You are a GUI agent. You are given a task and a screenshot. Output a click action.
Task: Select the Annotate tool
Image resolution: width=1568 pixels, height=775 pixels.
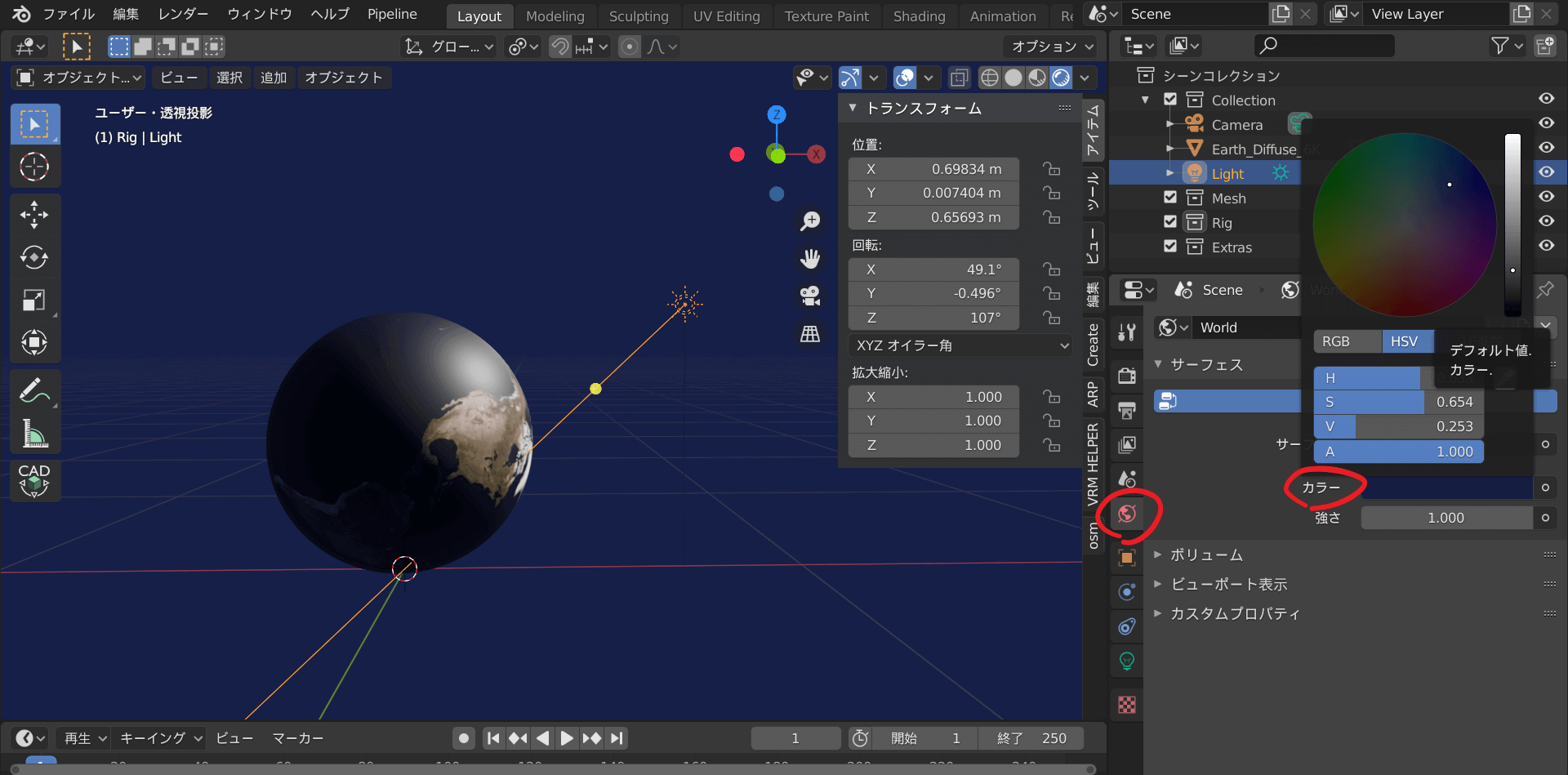point(35,390)
